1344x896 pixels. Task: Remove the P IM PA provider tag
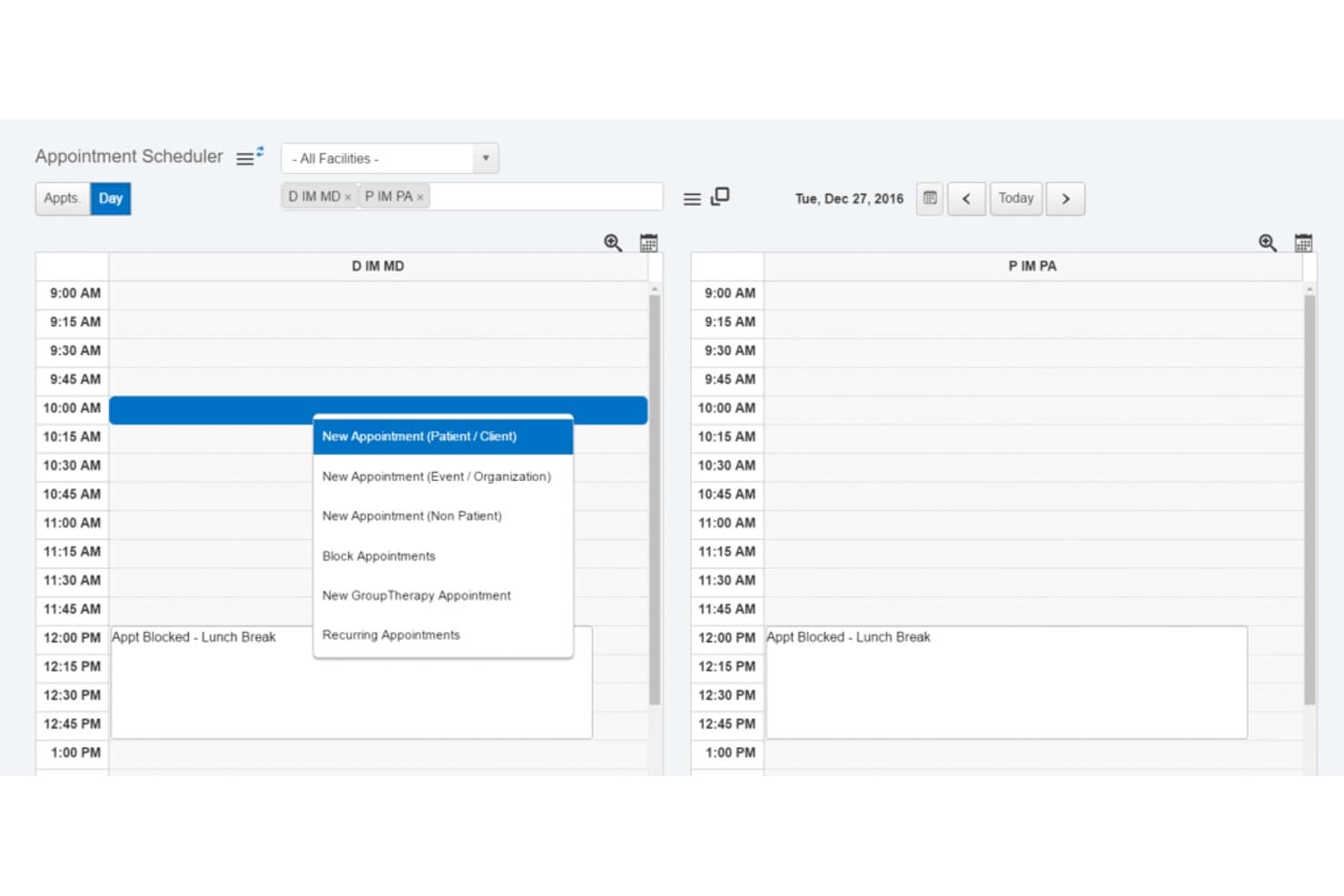(x=420, y=197)
